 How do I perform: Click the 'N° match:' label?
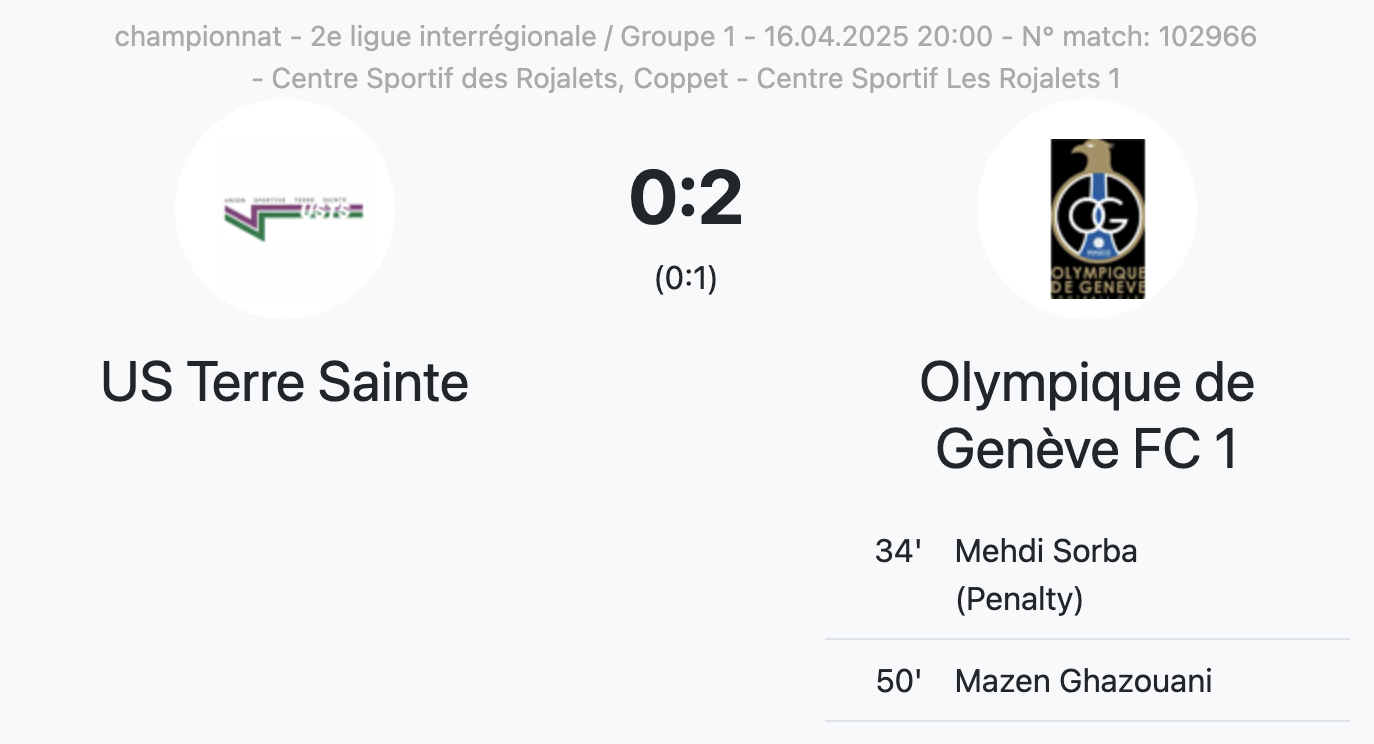point(1085,37)
